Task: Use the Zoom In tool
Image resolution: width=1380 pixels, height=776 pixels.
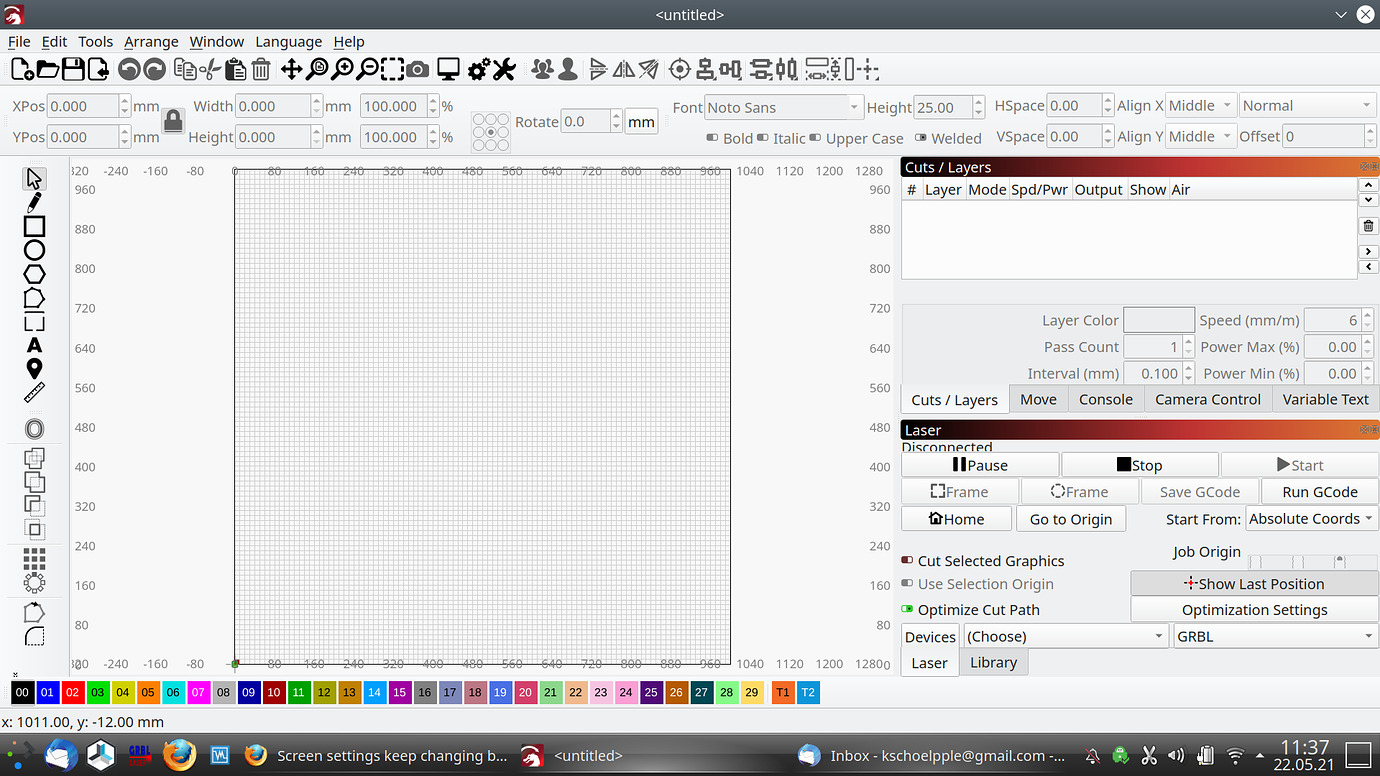Action: pos(343,69)
